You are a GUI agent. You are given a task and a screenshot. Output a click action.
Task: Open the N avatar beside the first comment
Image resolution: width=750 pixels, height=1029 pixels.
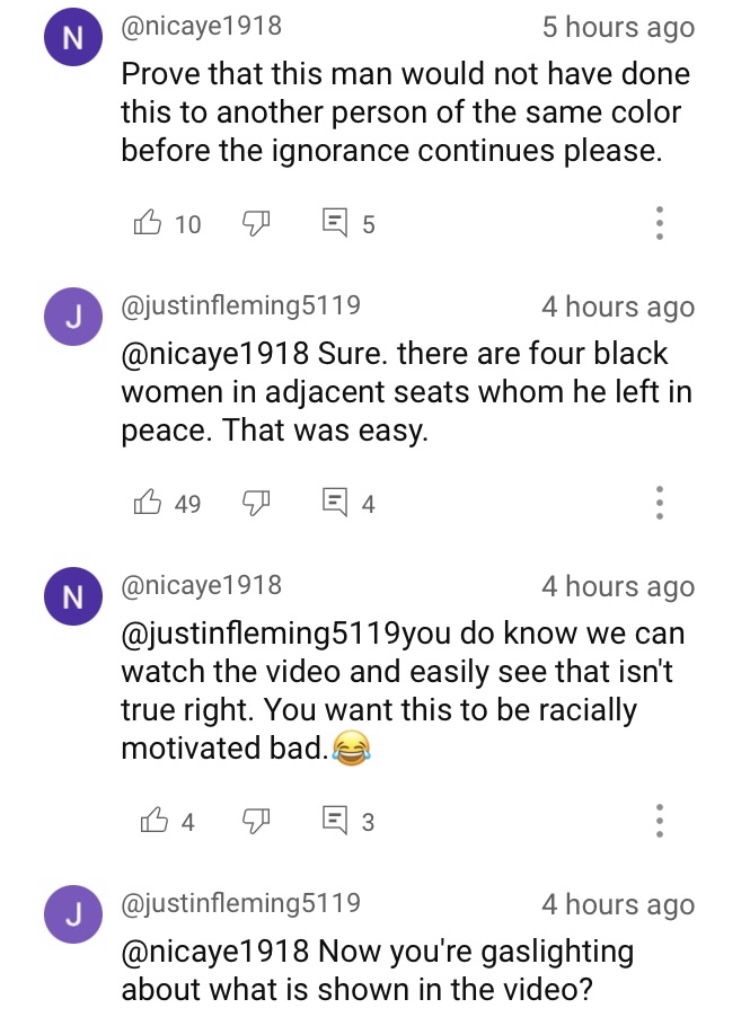pos(73,37)
